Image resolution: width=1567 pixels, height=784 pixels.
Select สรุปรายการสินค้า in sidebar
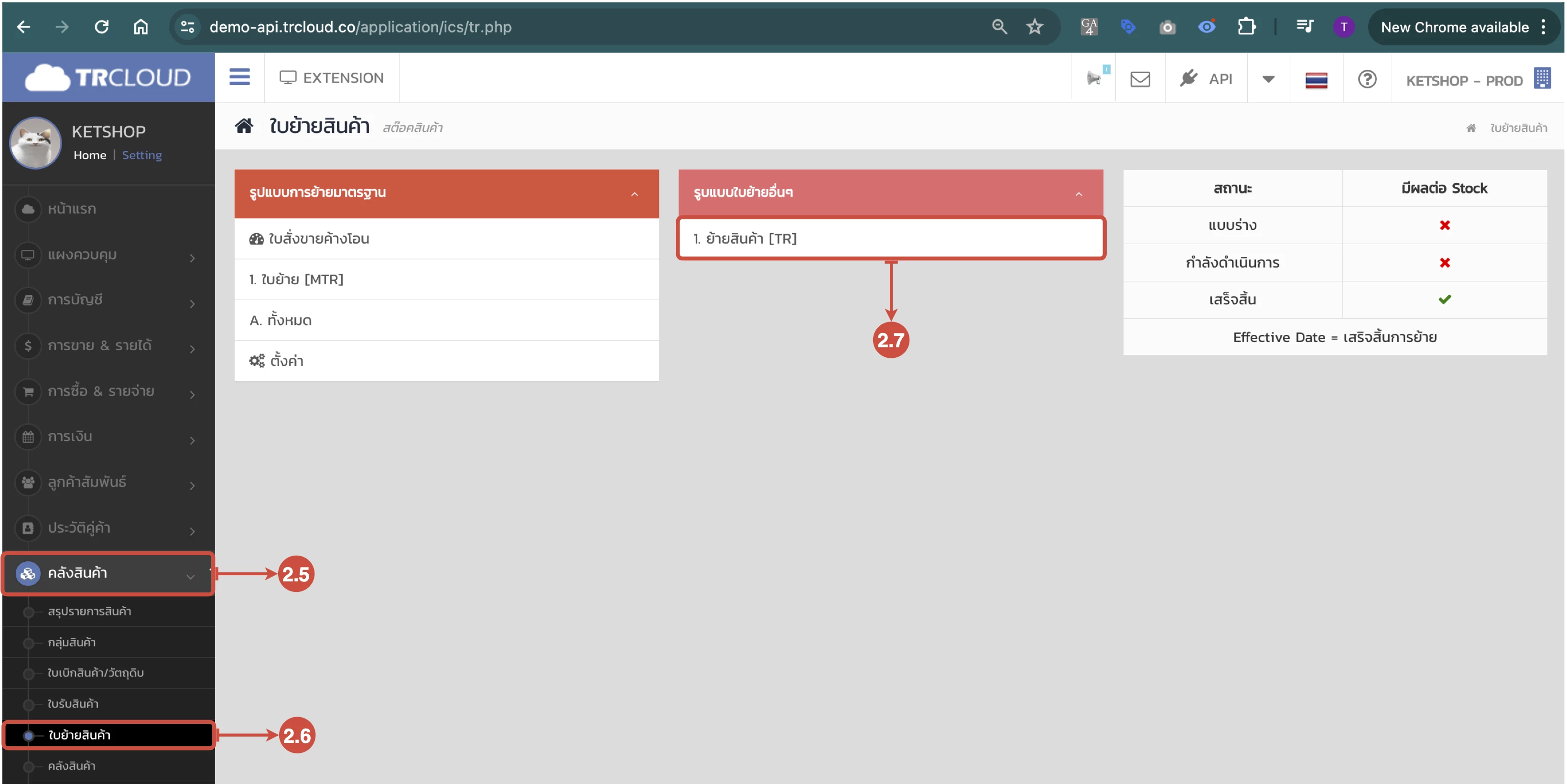pos(89,611)
